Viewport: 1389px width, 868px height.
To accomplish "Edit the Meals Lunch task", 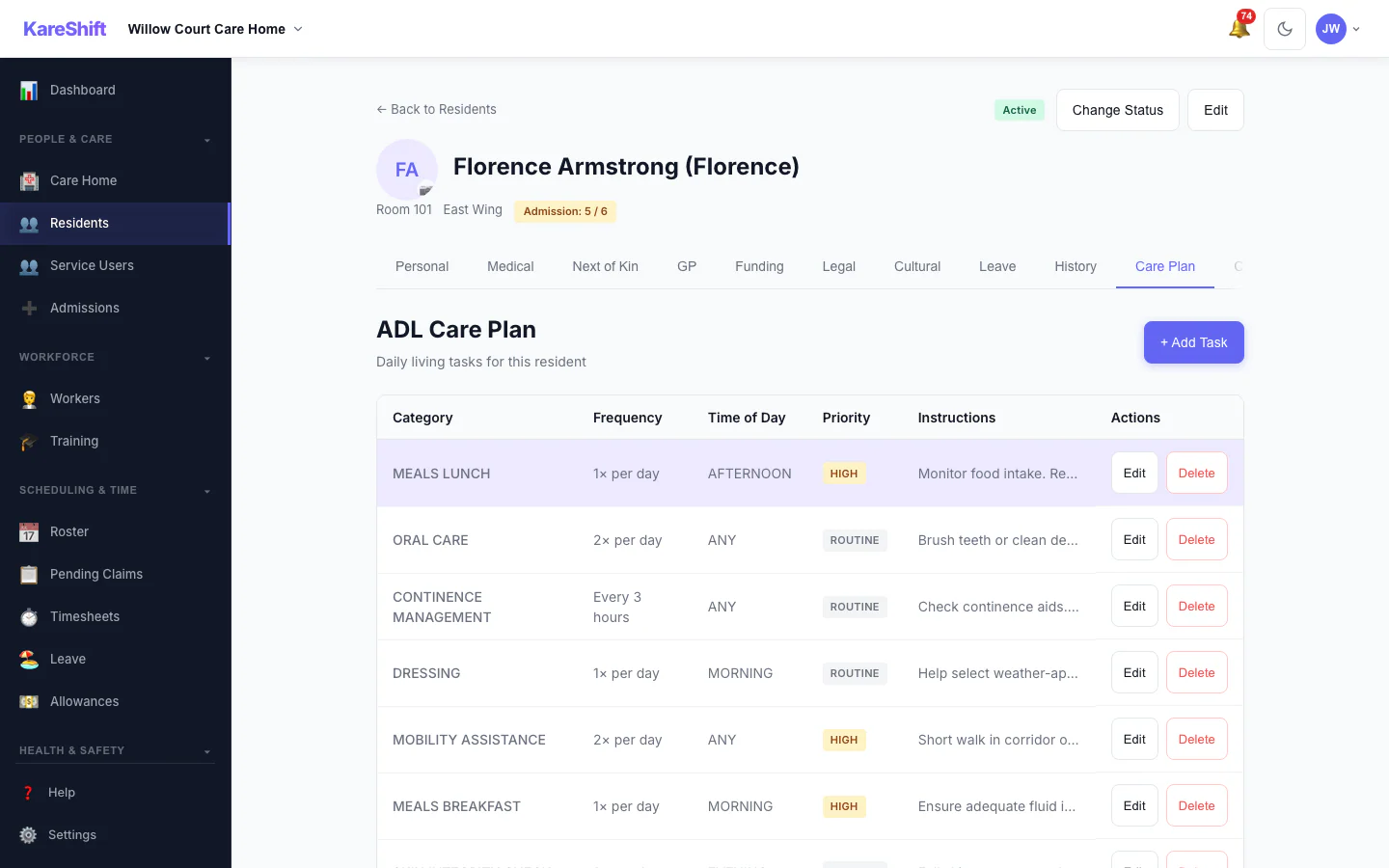I will tap(1134, 473).
